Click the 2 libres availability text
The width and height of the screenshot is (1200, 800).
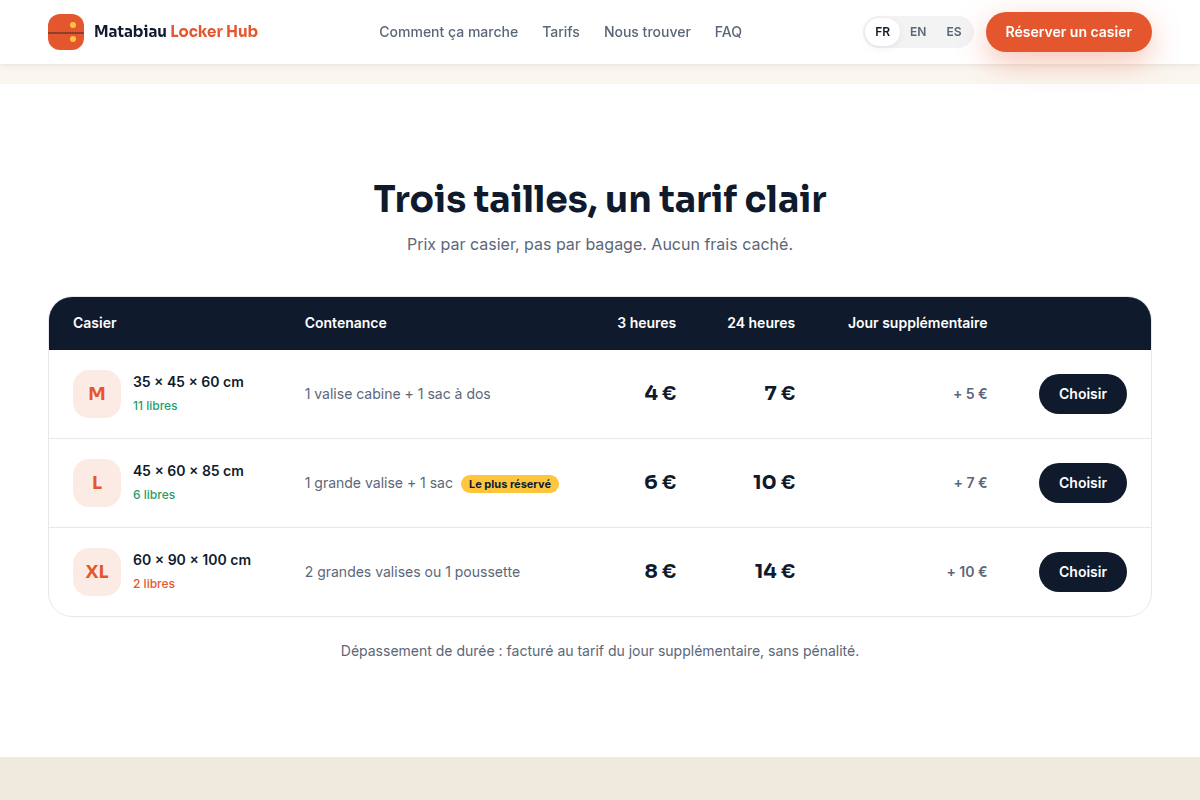[154, 584]
